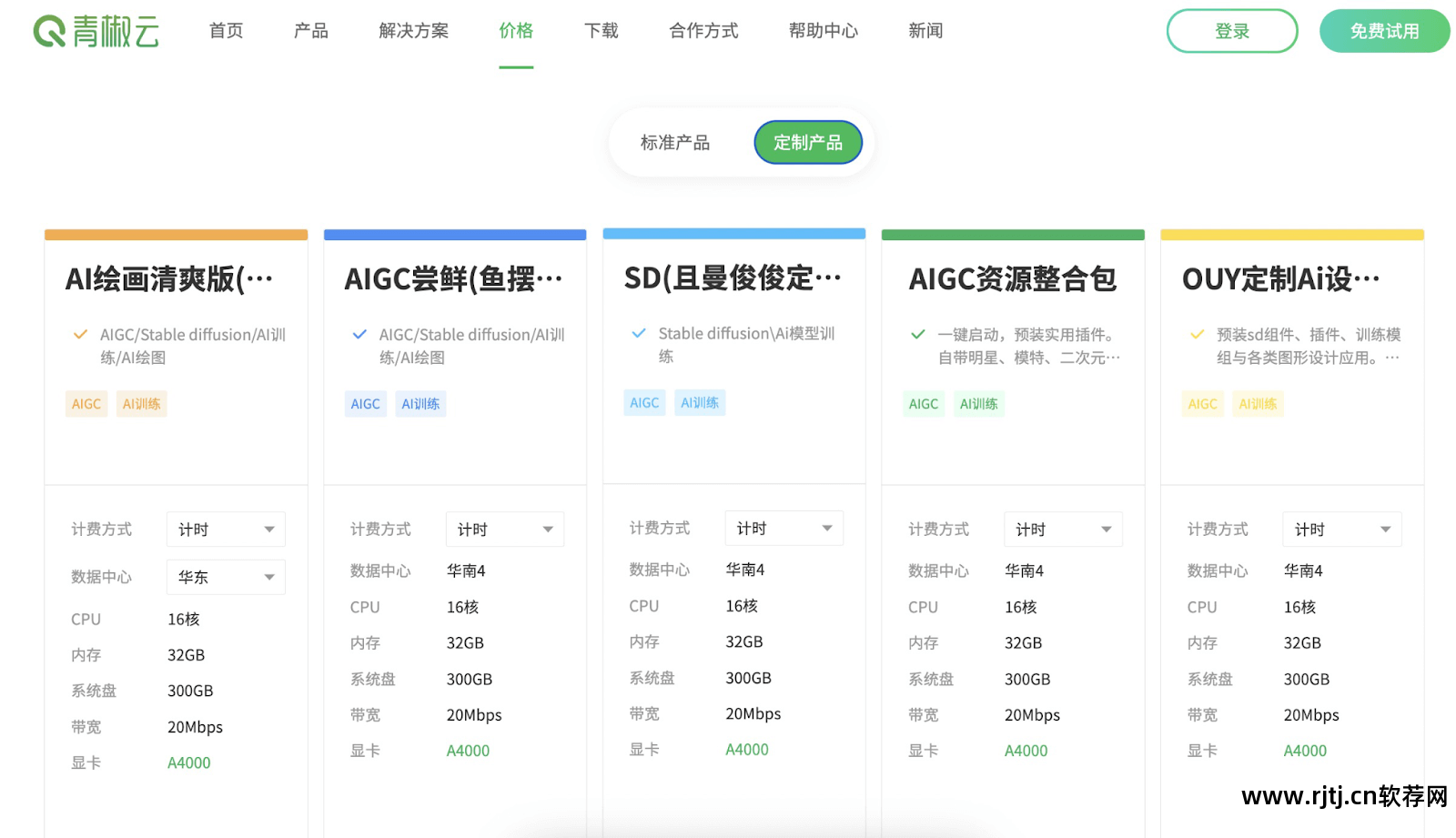Click 华南4 value in AIGC资源整合包 card
This screenshot has width=1456, height=838.
[x=1025, y=570]
